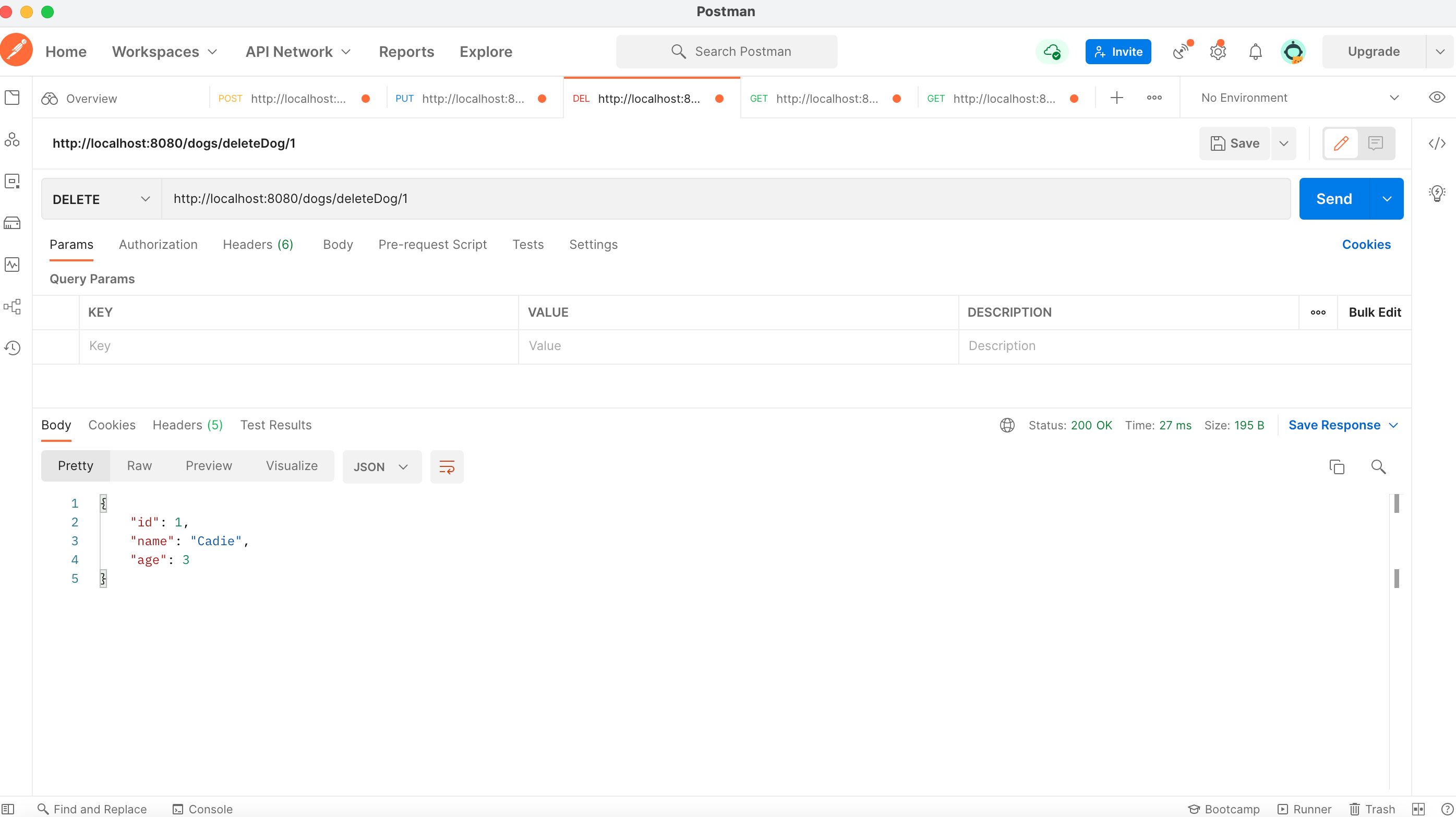Open notifications
1456x817 pixels.
[x=1255, y=52]
